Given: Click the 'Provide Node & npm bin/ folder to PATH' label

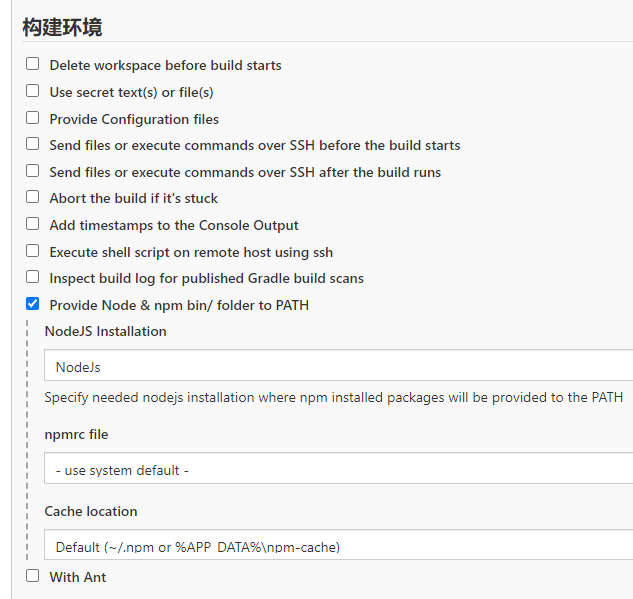Looking at the screenshot, I should coord(179,305).
